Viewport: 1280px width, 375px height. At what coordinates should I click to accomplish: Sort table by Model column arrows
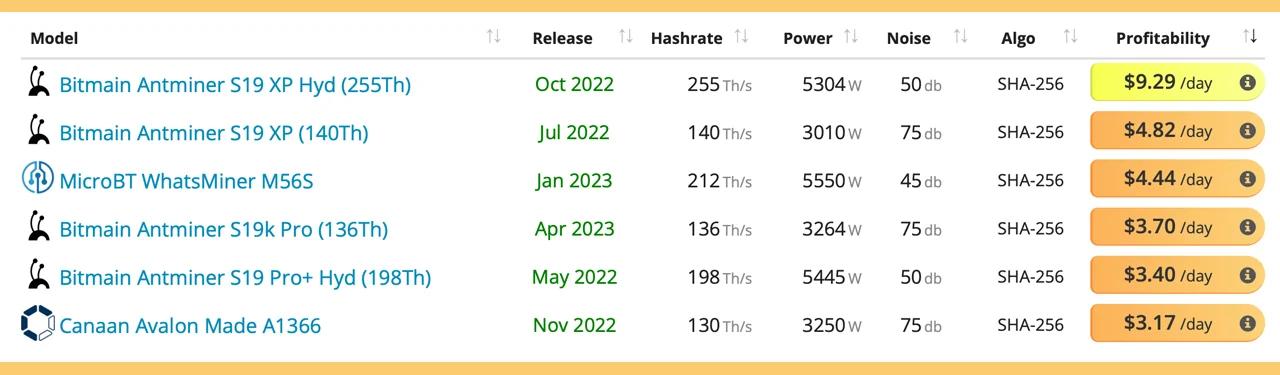pyautogui.click(x=493, y=37)
